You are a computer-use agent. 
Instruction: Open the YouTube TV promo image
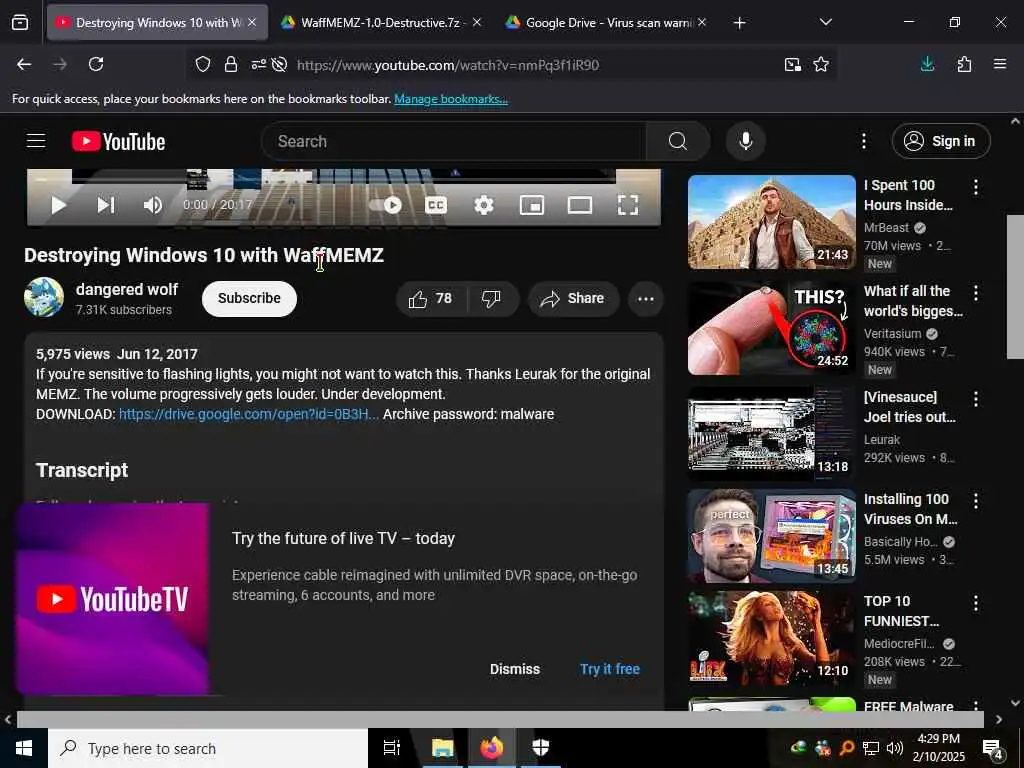click(x=112, y=599)
